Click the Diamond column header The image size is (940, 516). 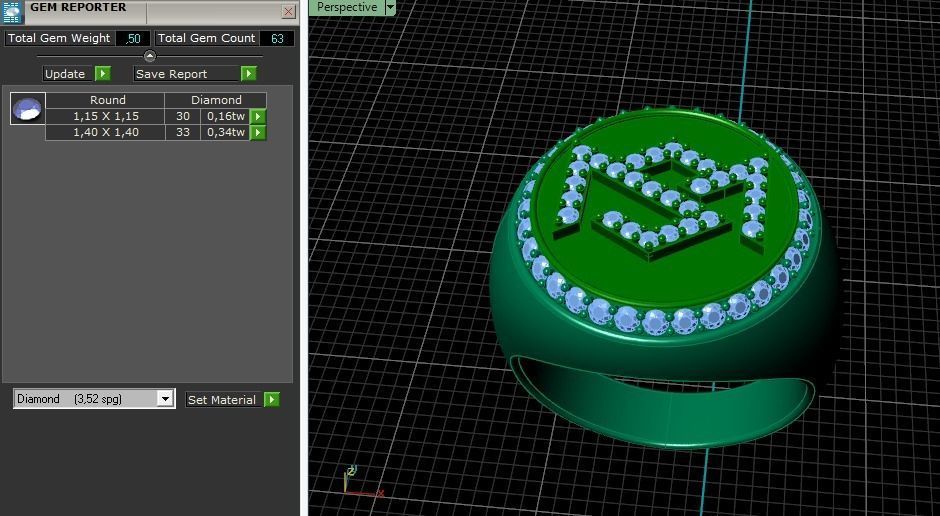(x=216, y=100)
